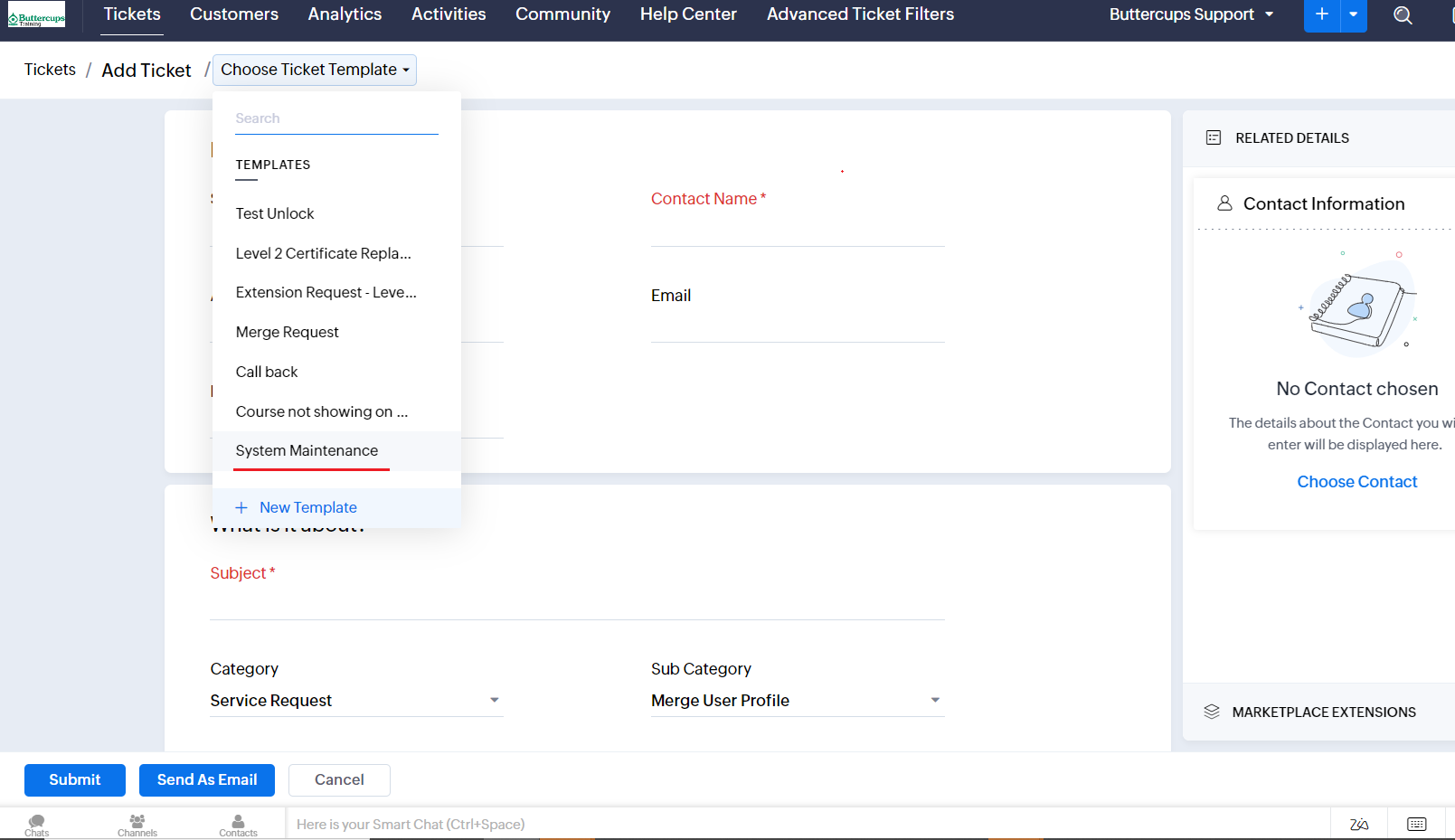Open the Contacts icon in bottom bar

(238, 825)
